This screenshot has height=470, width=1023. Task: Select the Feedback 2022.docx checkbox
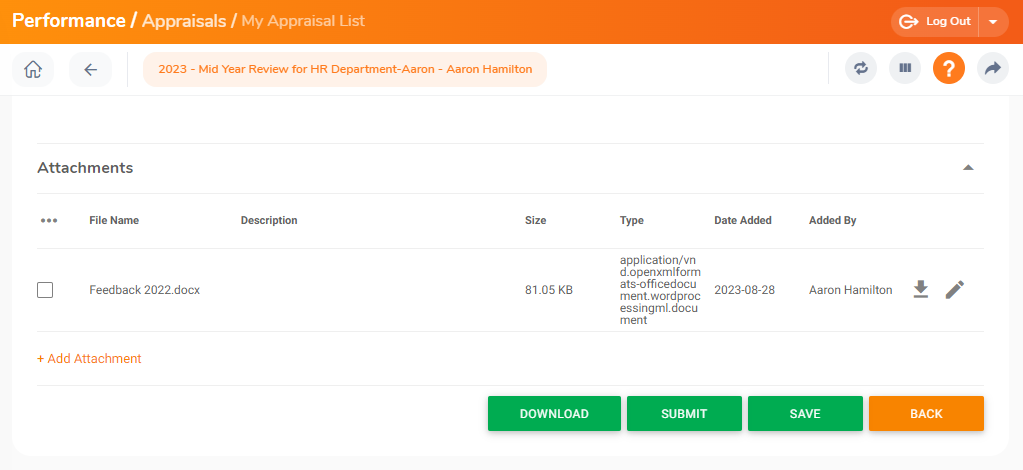pos(45,290)
